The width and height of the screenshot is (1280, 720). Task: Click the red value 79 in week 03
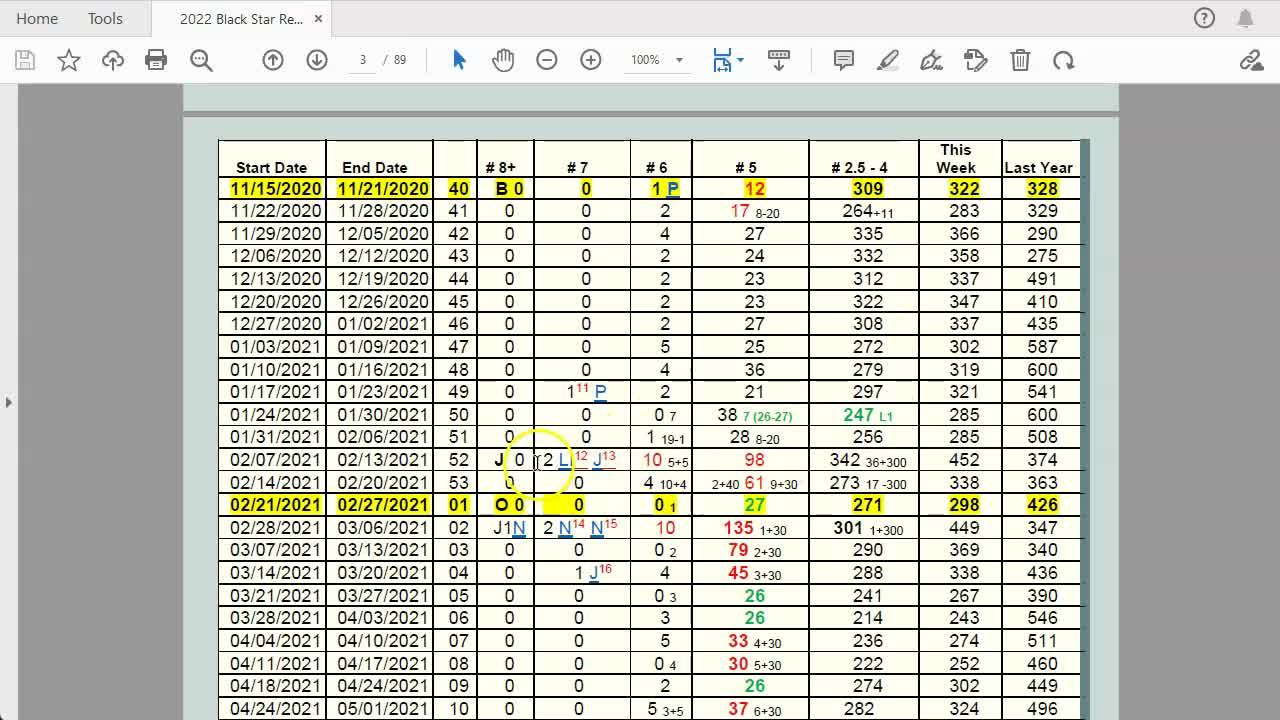tap(738, 550)
